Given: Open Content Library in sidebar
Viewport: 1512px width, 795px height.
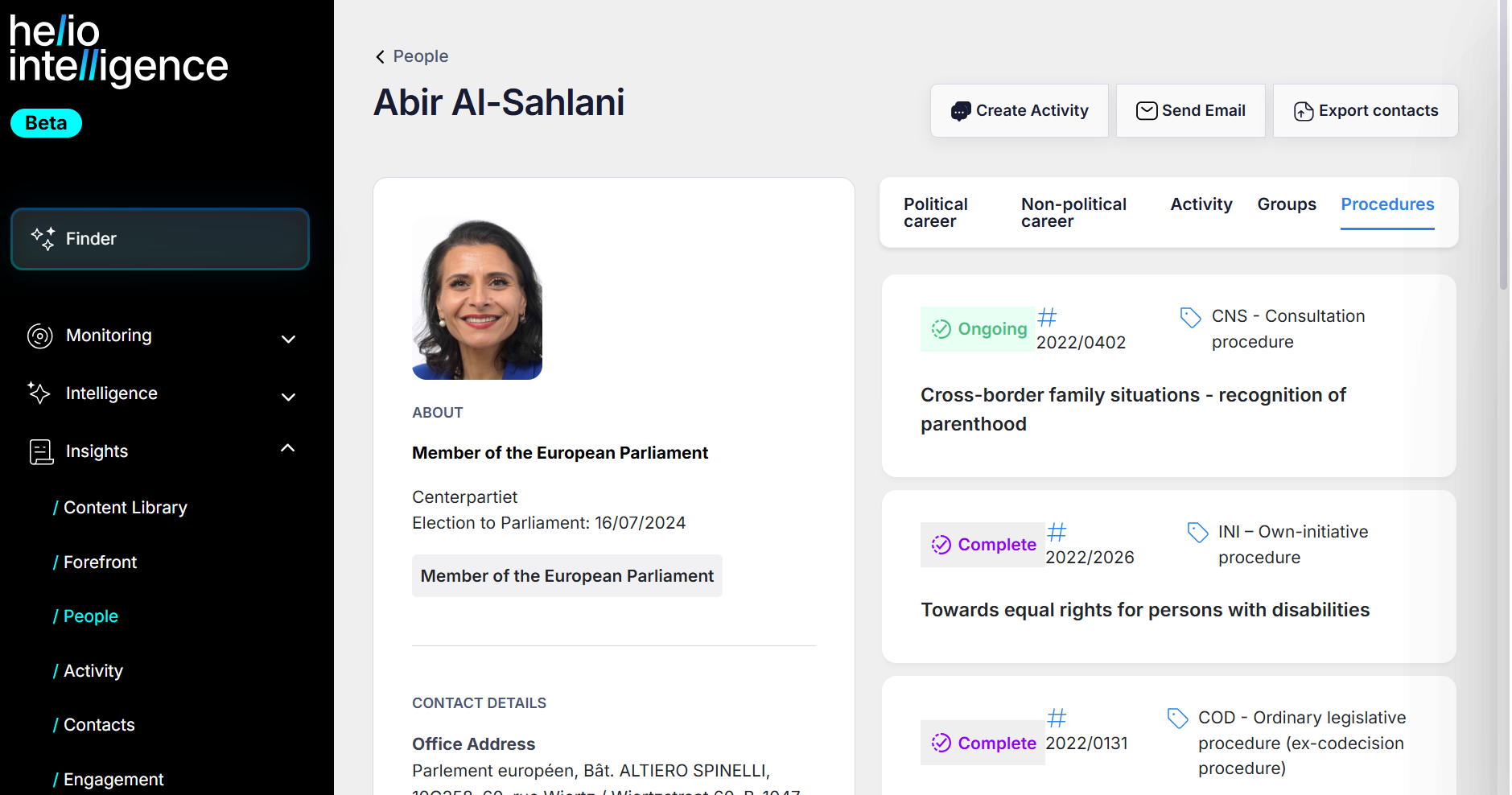Looking at the screenshot, I should 125,508.
